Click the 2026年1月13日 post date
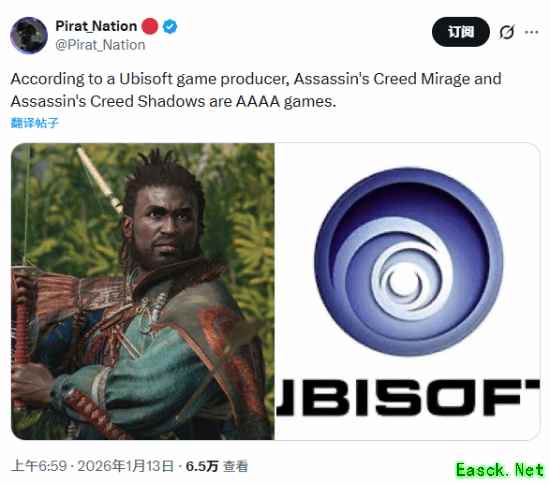Viewport: 550px width, 484px height. point(126,466)
